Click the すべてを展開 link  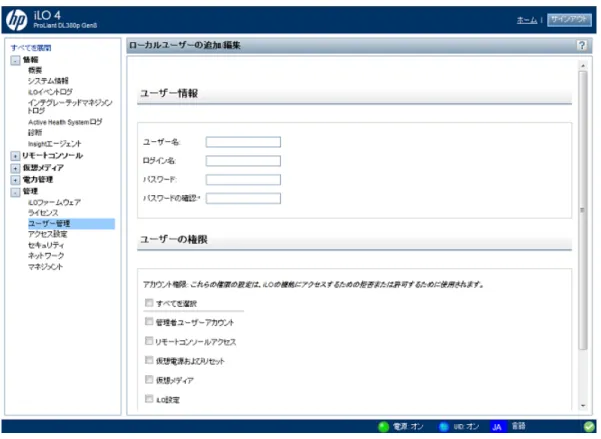(x=31, y=48)
